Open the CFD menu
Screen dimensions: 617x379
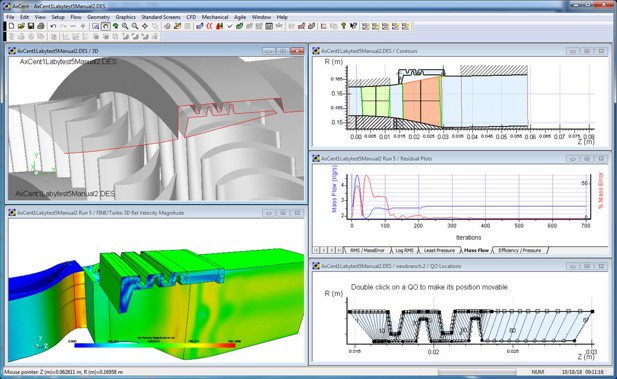point(191,17)
